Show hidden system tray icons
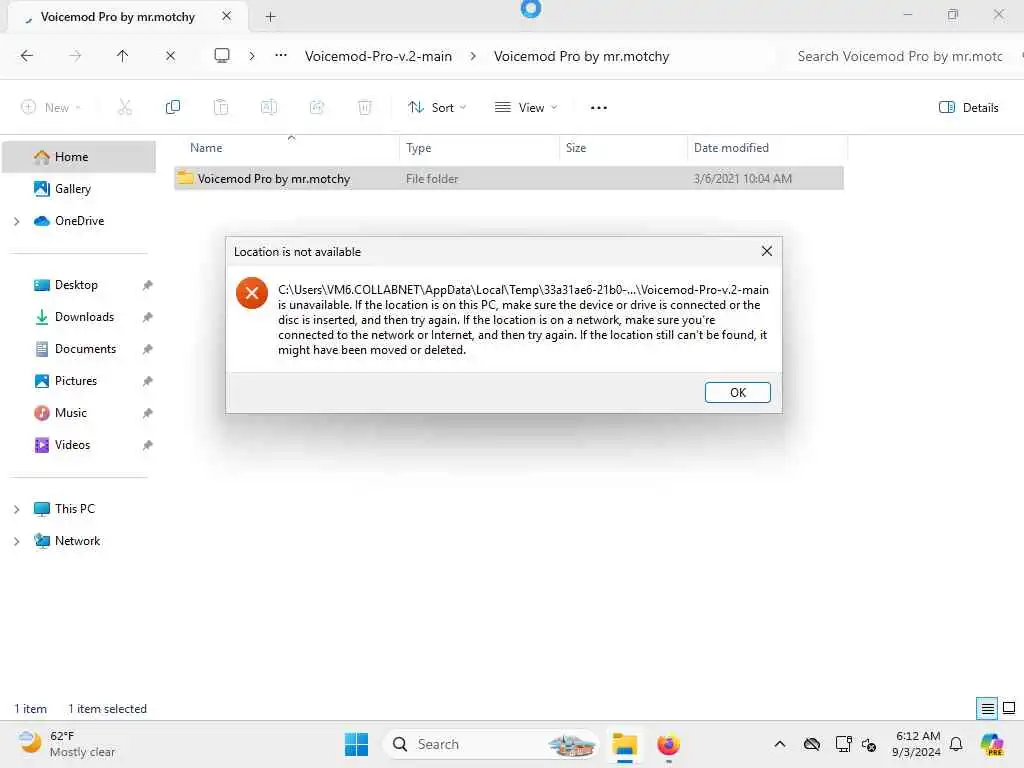1024x768 pixels. (779, 744)
